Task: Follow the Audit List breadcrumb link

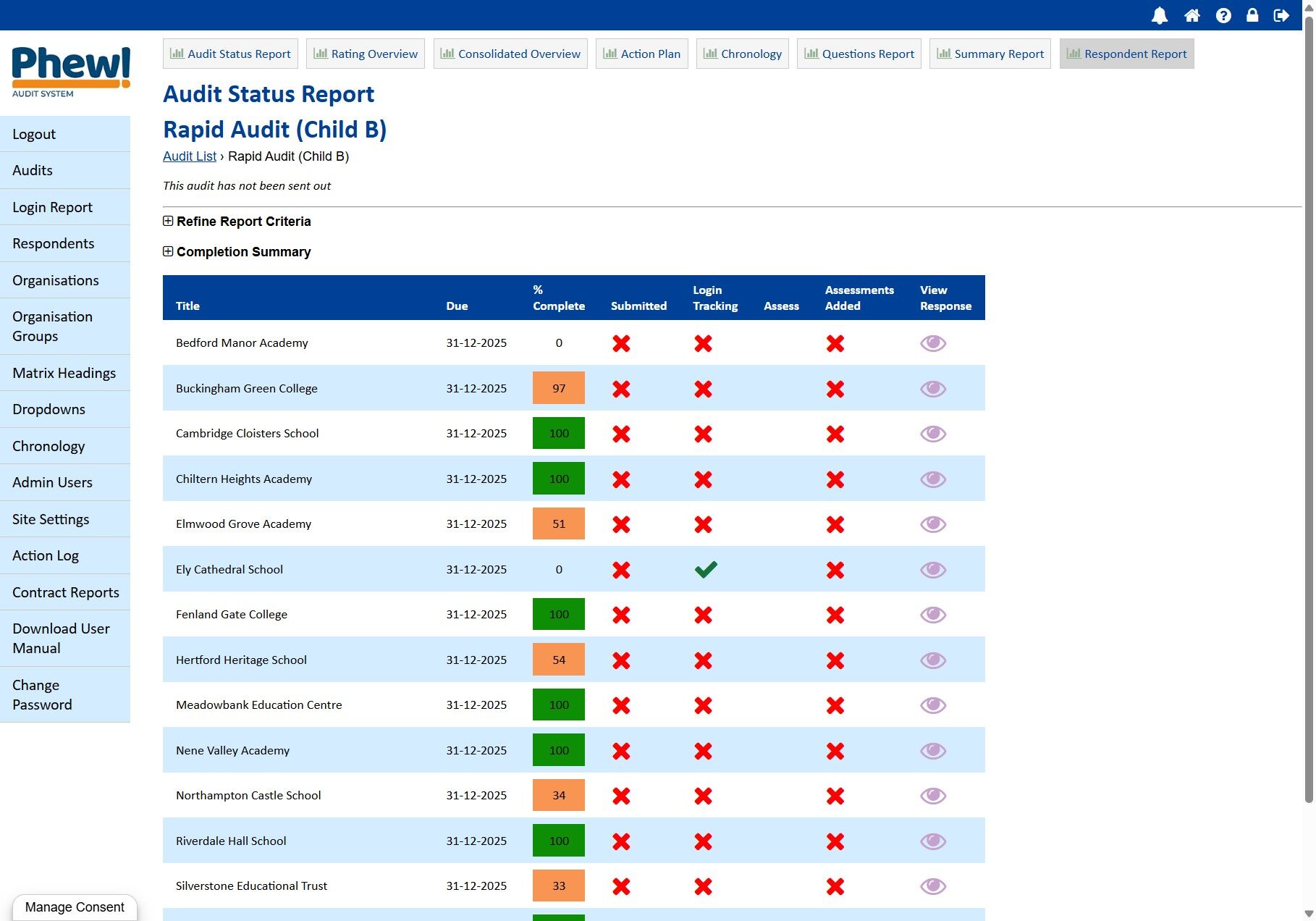Action: pyautogui.click(x=189, y=156)
